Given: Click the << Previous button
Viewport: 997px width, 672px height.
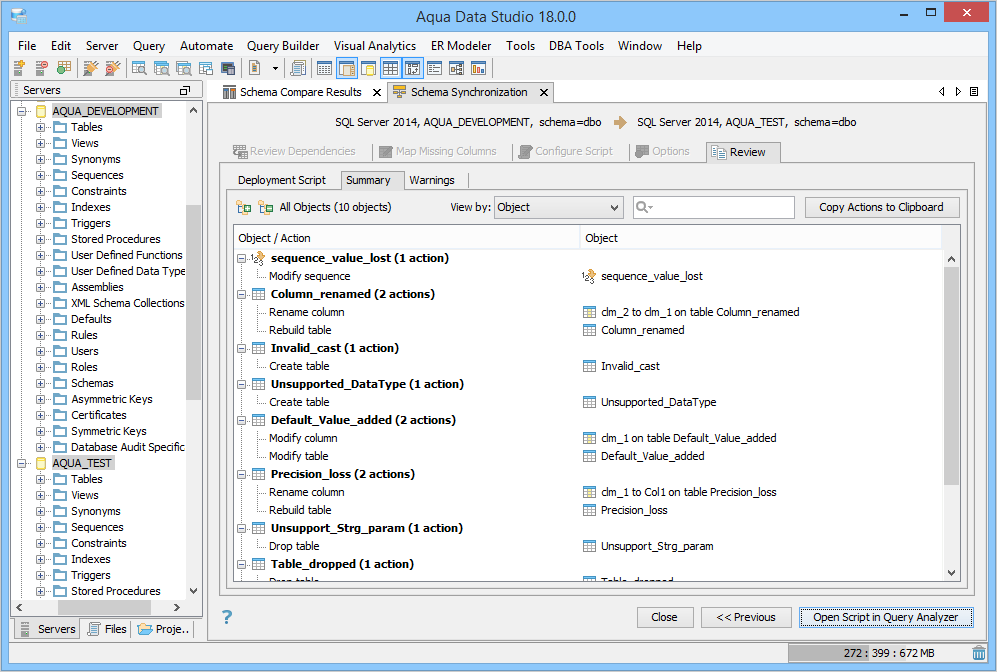Looking at the screenshot, I should (x=746, y=617).
